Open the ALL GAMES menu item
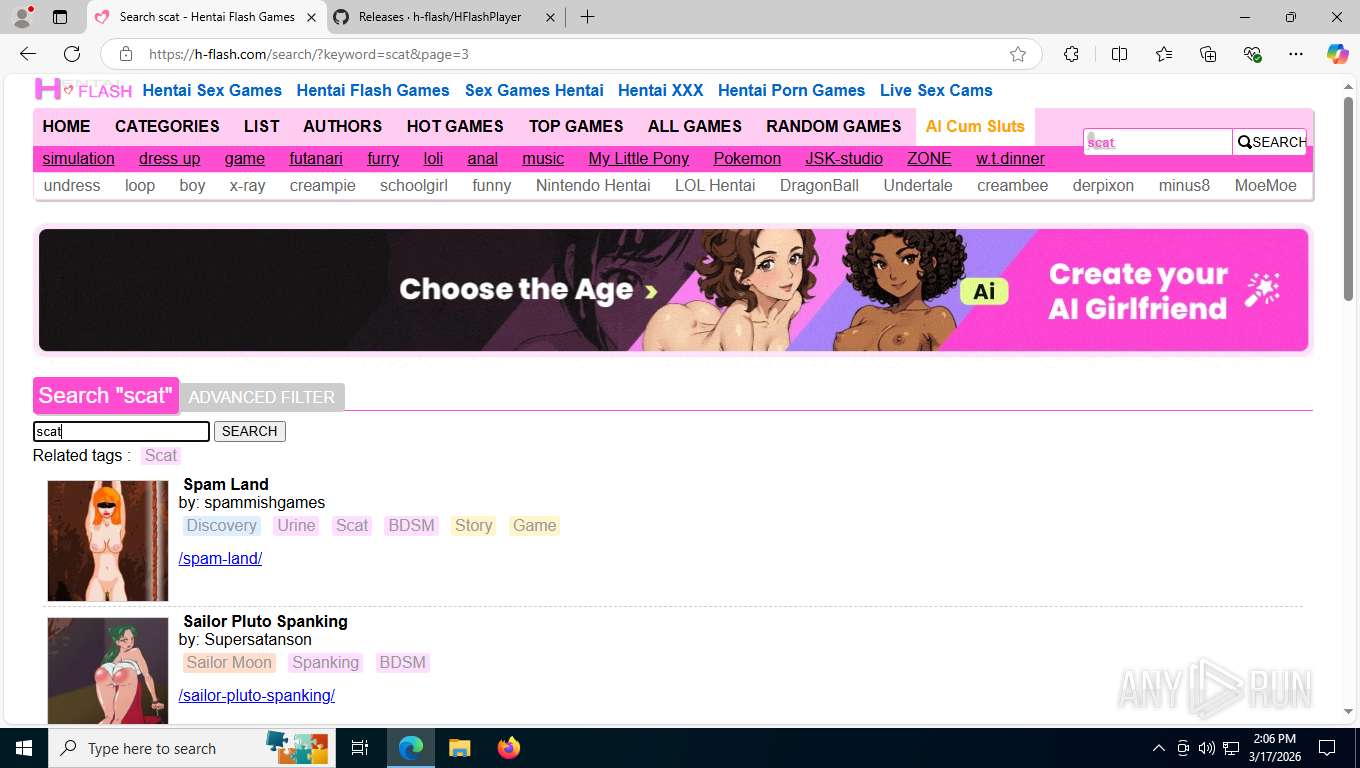 [x=695, y=126]
